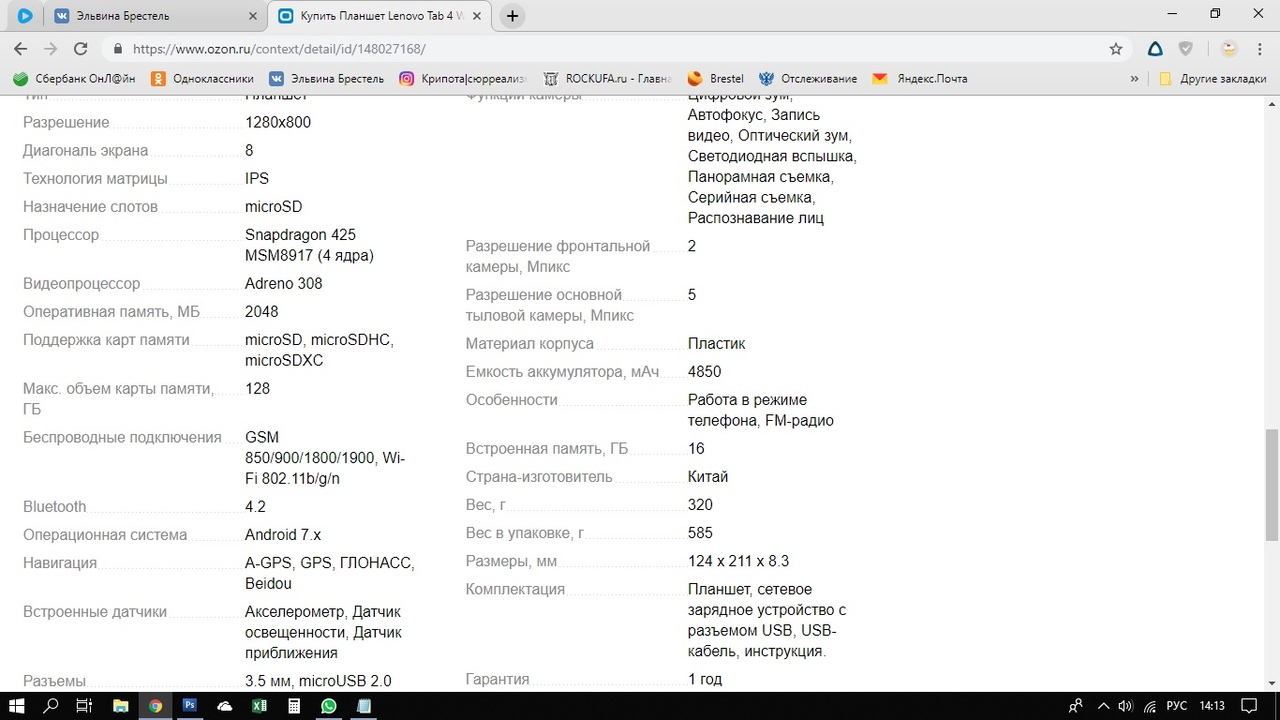View site info via the padlock icon
Screen dimensions: 1280x720
point(118,49)
